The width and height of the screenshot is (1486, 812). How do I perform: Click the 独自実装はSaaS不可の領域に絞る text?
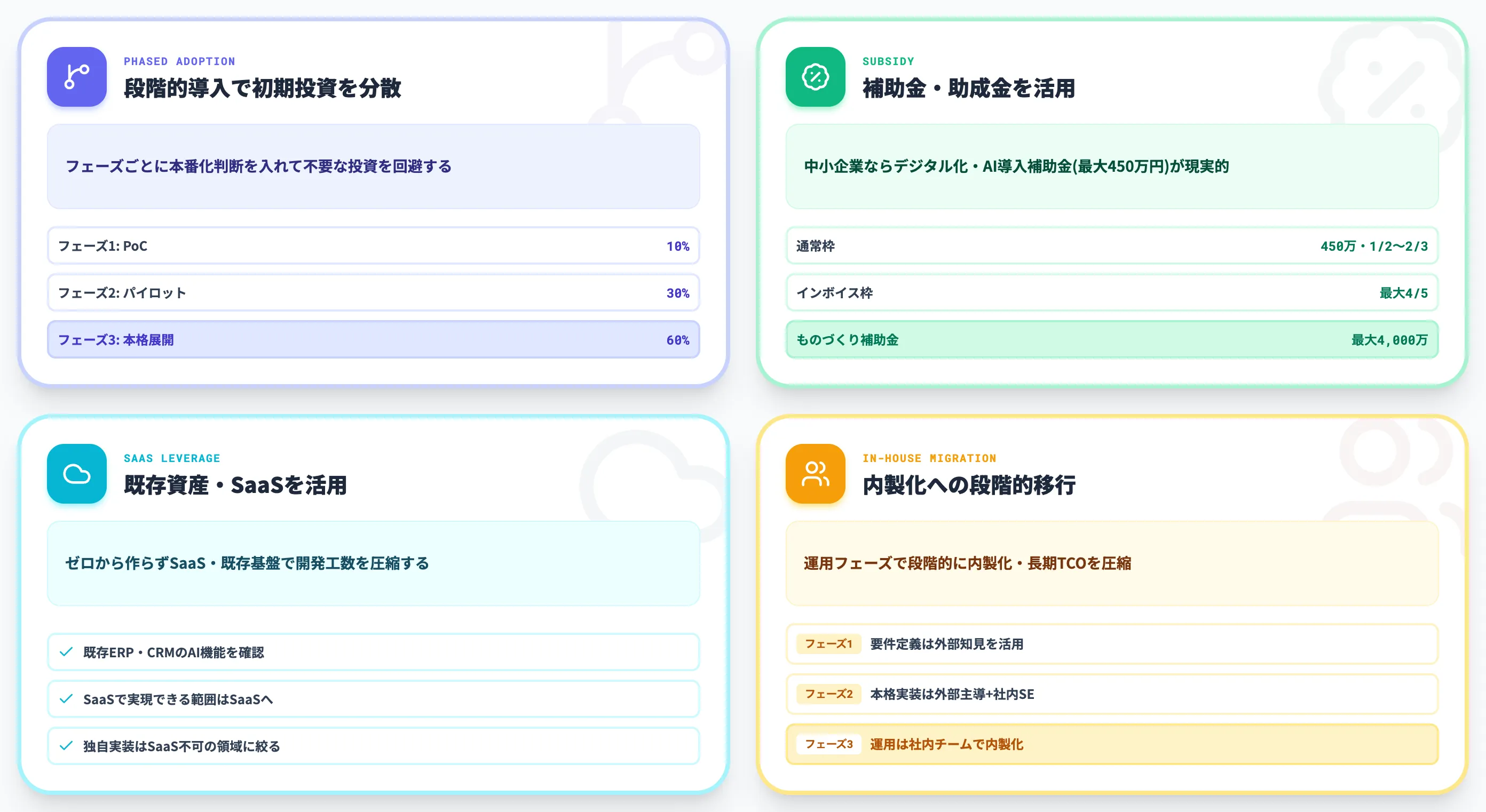point(181,746)
